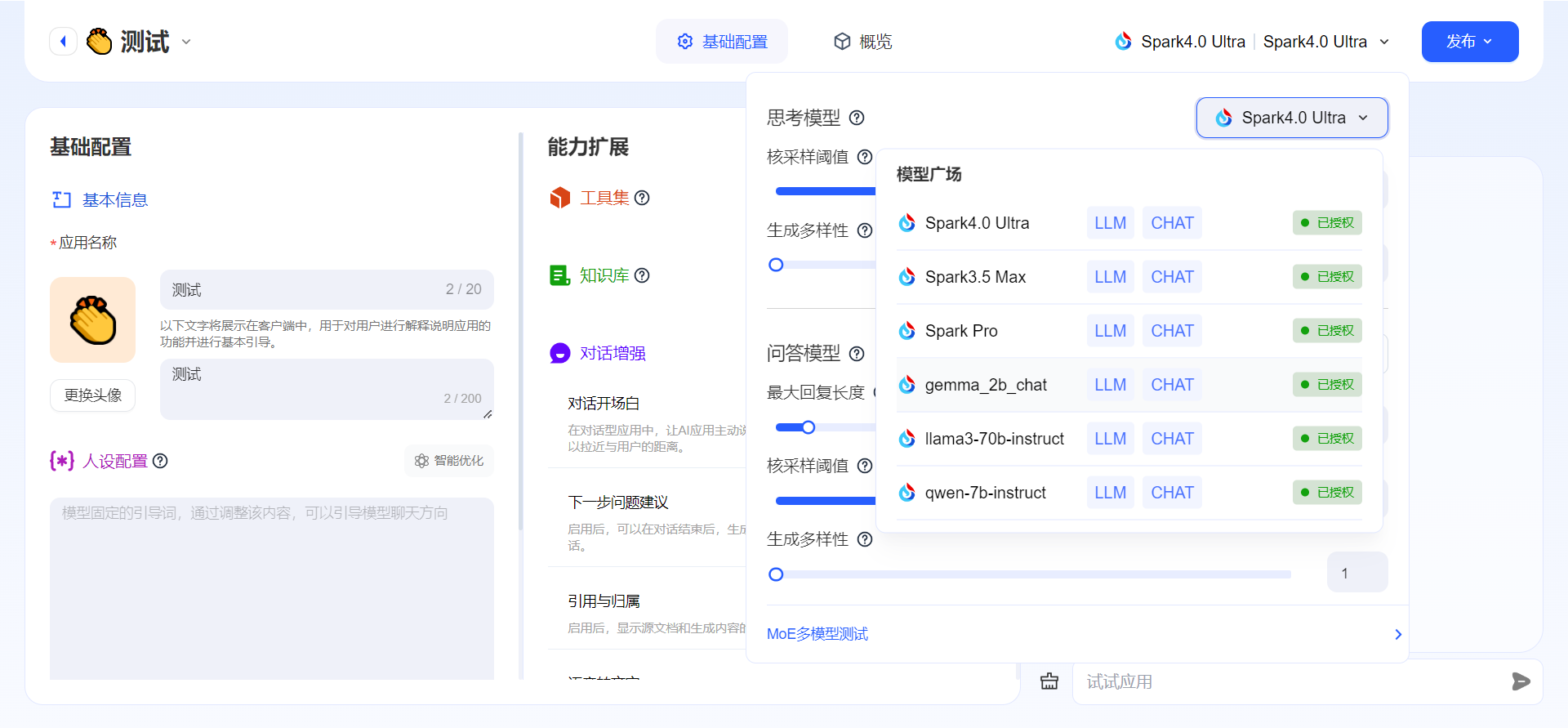The height and width of the screenshot is (728, 1568).
Task: Adjust the 最大回复长度 slider handle
Action: pyautogui.click(x=808, y=427)
